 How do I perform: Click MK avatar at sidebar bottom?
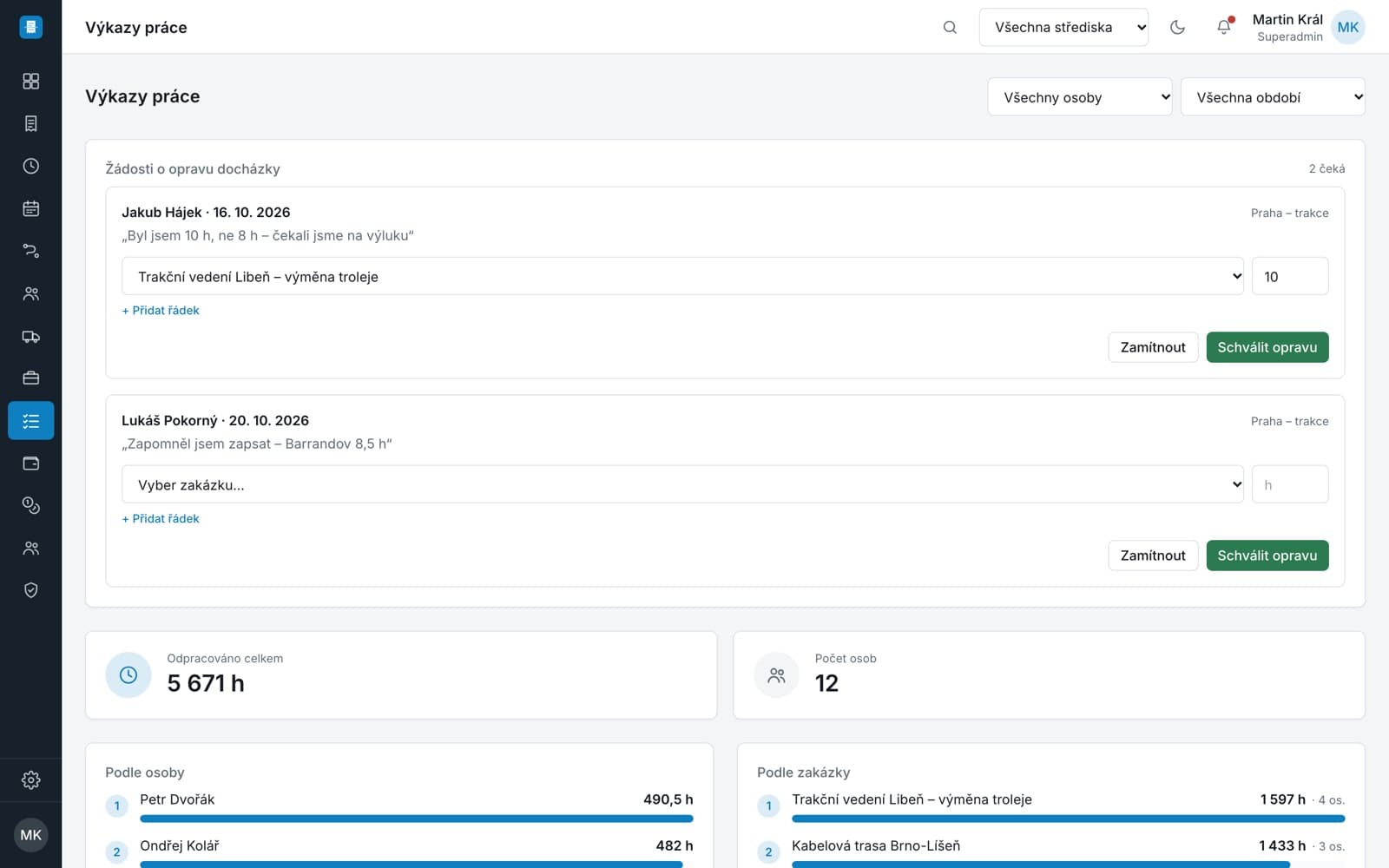coord(30,835)
